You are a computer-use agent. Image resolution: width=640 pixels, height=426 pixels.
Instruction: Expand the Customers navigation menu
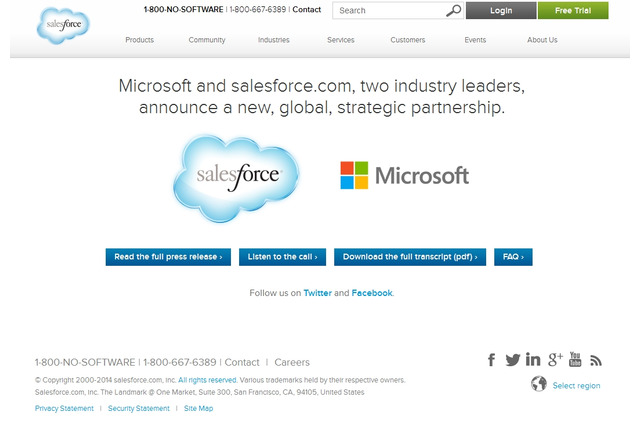click(x=407, y=40)
